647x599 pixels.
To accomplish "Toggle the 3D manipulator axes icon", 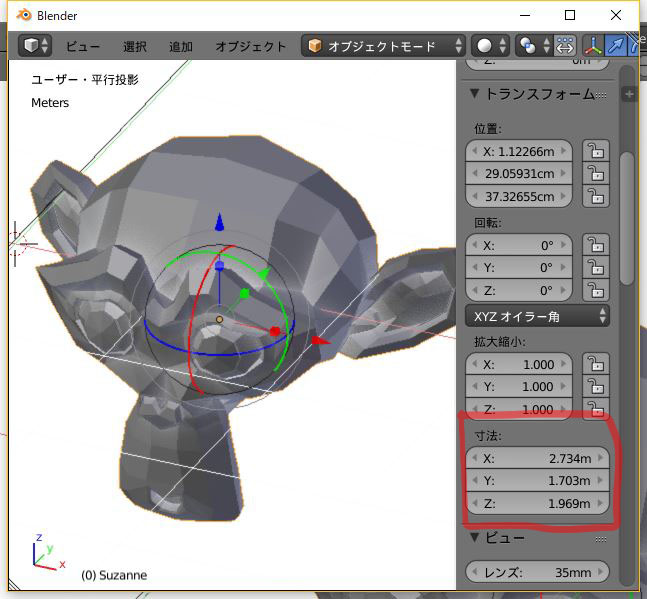I will click(x=593, y=45).
